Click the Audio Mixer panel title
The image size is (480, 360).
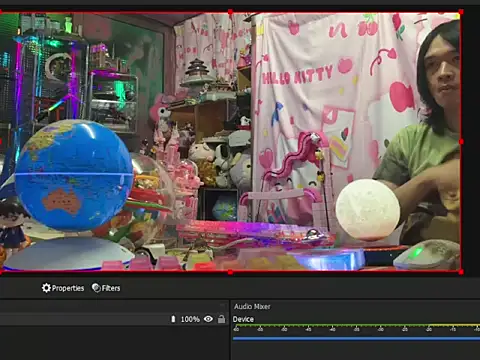pyautogui.click(x=252, y=306)
